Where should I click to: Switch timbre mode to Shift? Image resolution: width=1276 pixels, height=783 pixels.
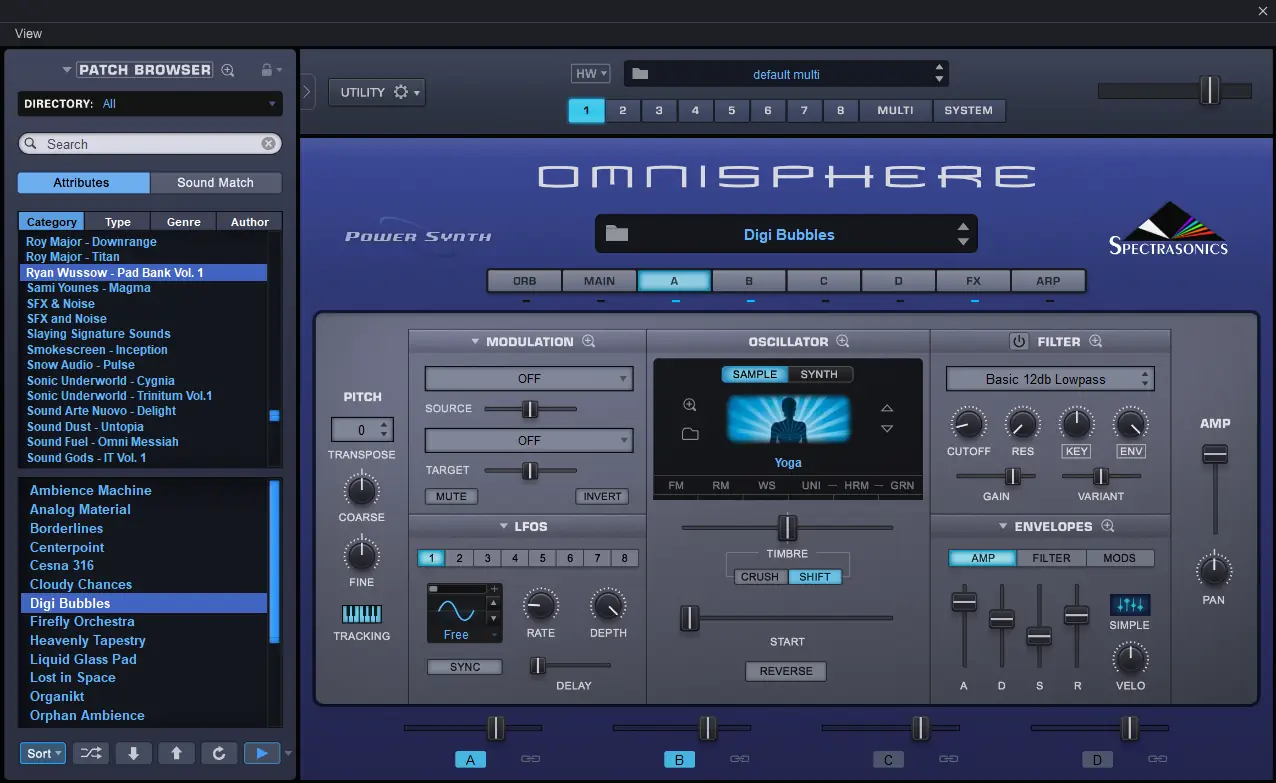tap(815, 577)
